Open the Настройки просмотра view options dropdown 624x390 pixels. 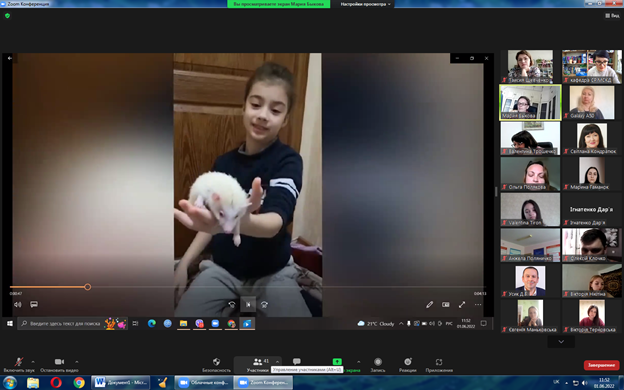(x=365, y=4)
